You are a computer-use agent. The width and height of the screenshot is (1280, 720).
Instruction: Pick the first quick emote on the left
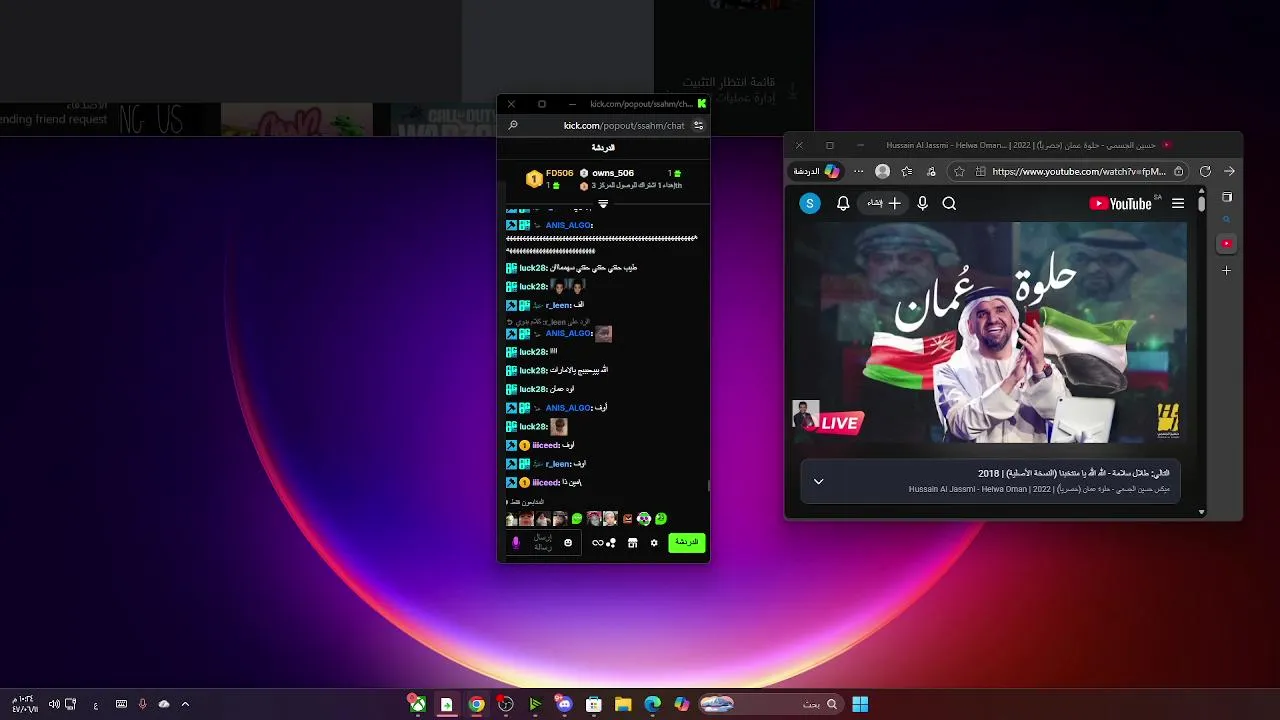click(x=511, y=519)
